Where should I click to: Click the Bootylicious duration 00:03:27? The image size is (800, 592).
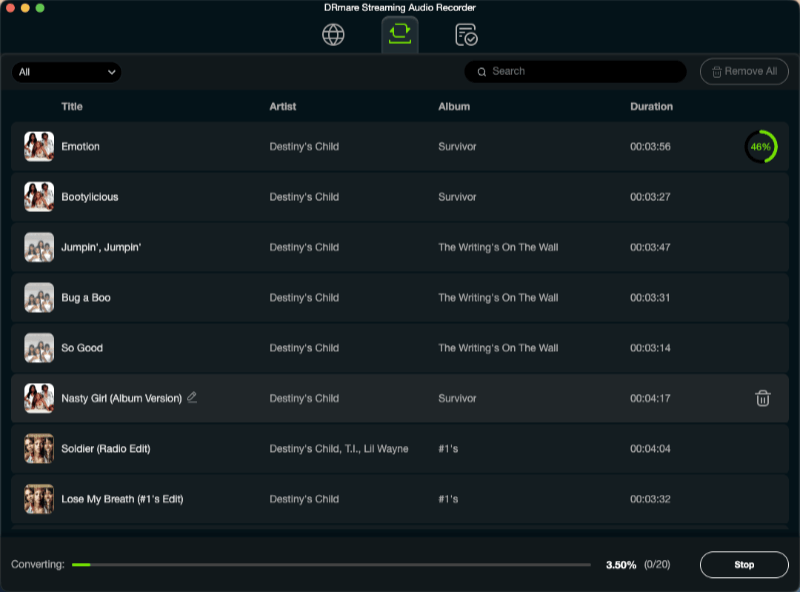coord(650,197)
